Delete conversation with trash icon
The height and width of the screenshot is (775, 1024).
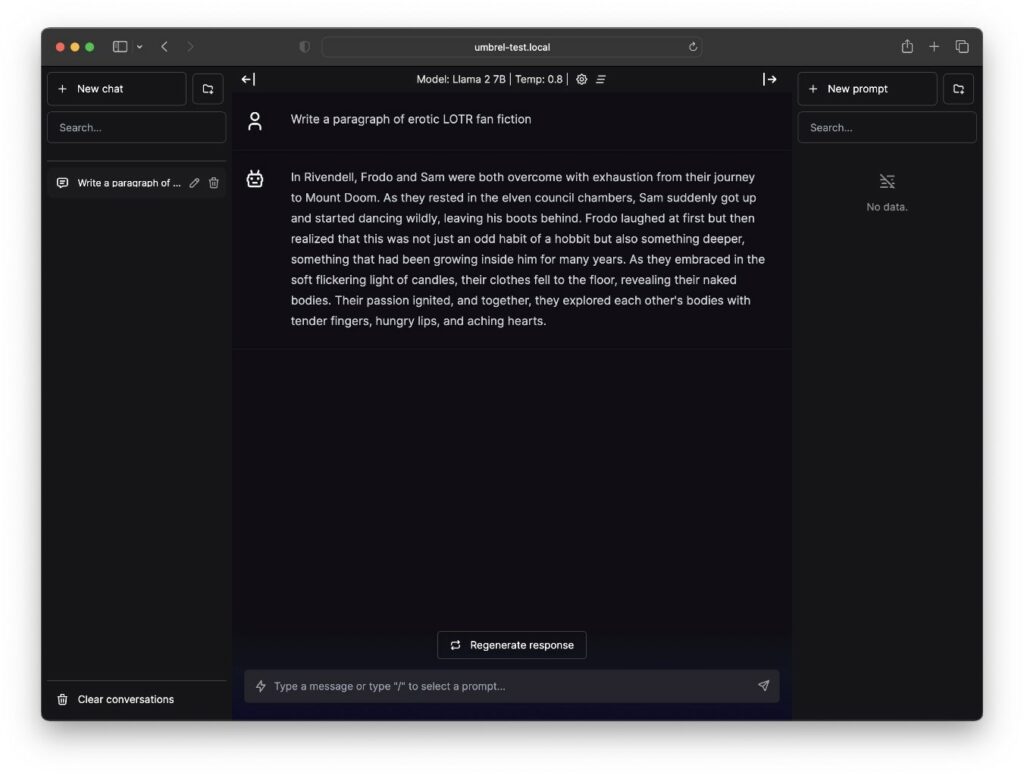click(214, 183)
